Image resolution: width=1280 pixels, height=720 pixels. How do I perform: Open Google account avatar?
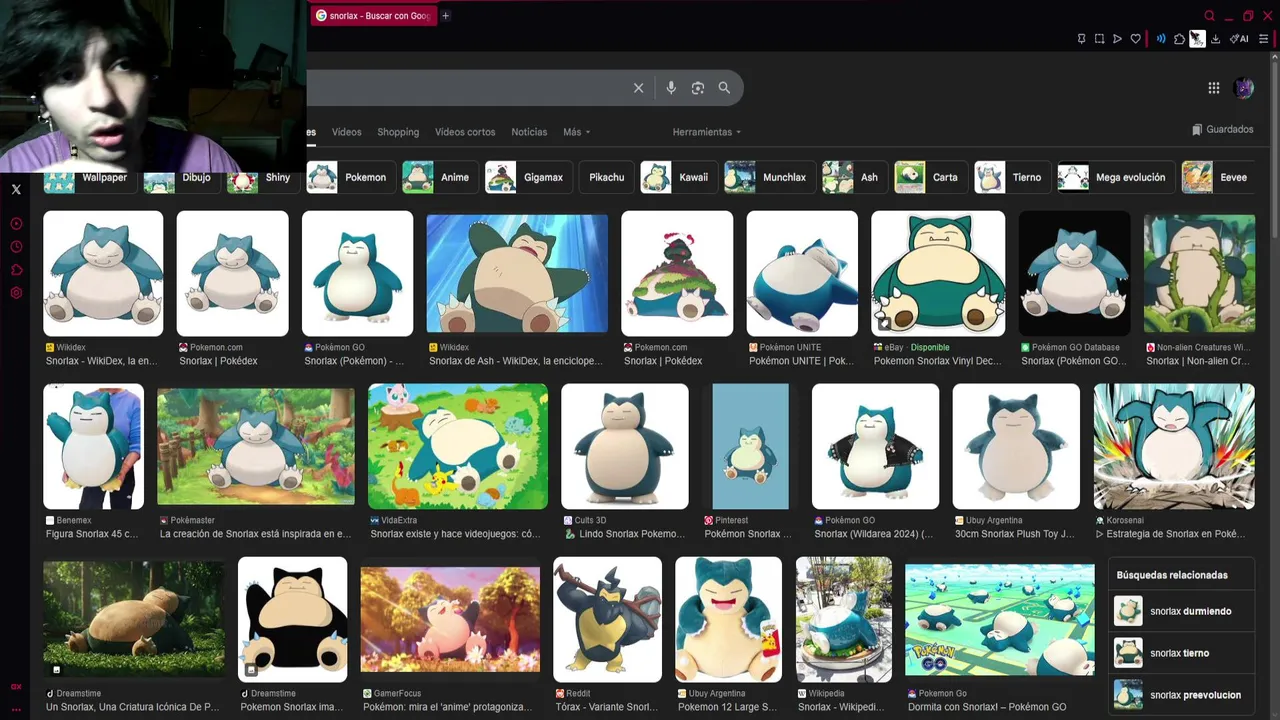[1244, 88]
